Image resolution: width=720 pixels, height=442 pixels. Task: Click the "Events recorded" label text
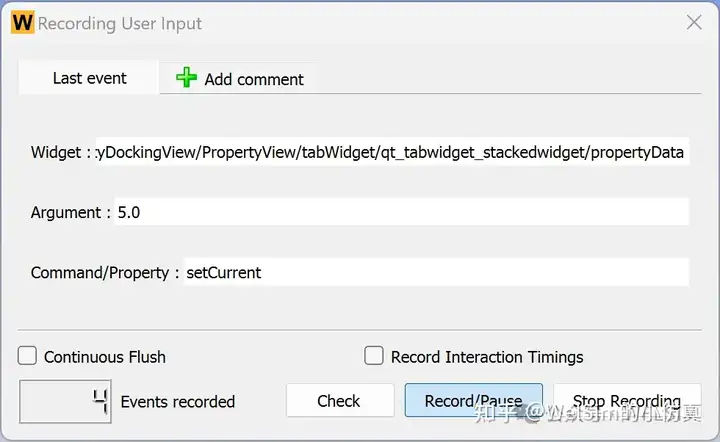tap(178, 402)
